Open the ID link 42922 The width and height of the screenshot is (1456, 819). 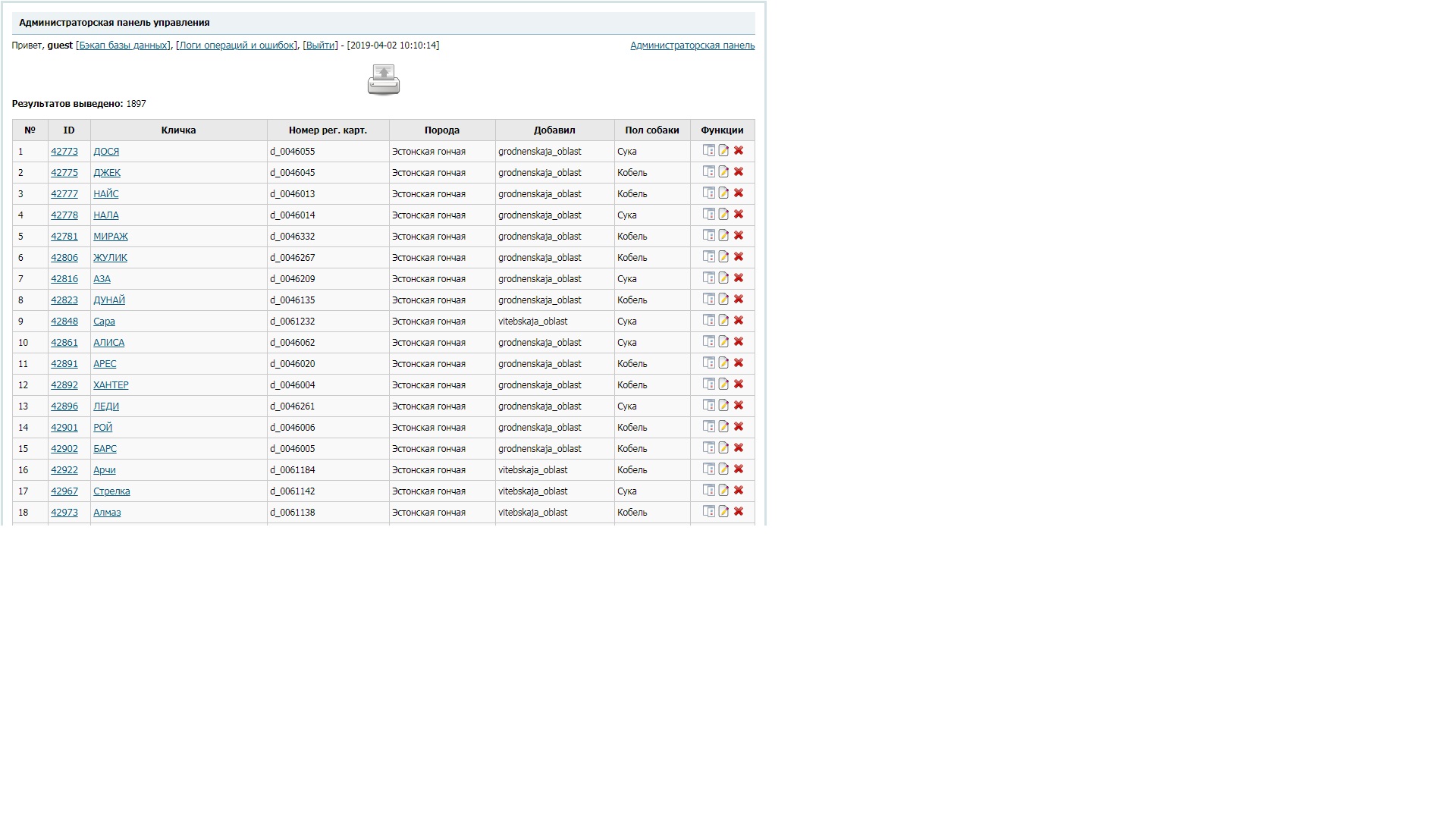[64, 470]
